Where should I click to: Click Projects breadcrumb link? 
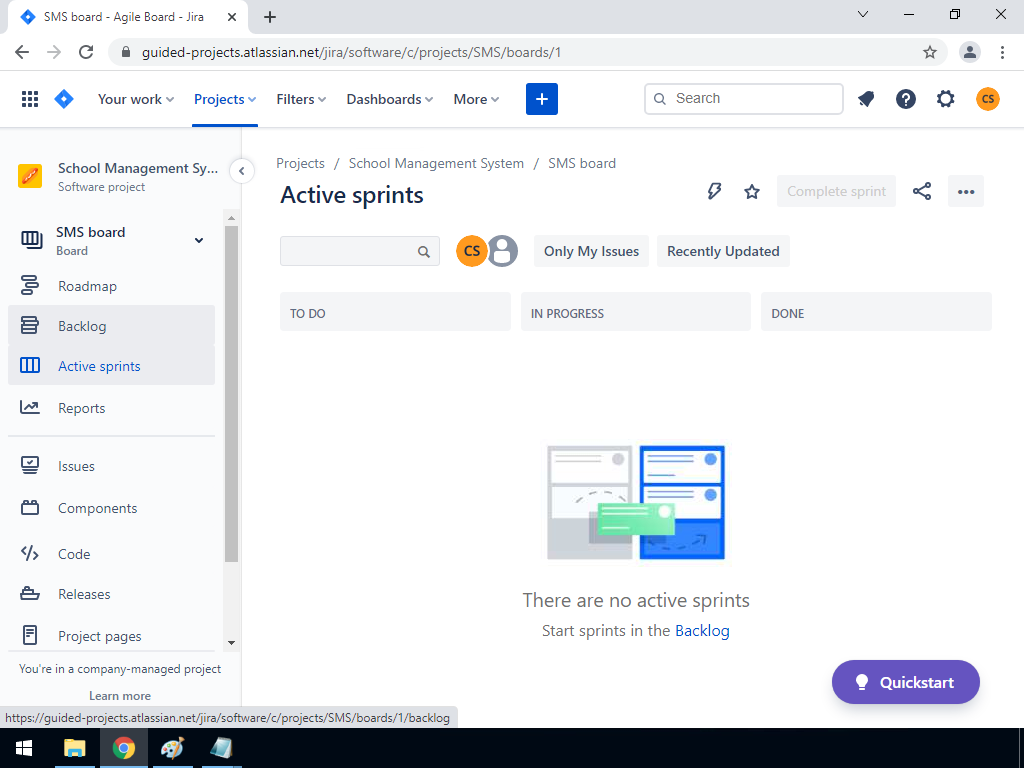point(300,163)
